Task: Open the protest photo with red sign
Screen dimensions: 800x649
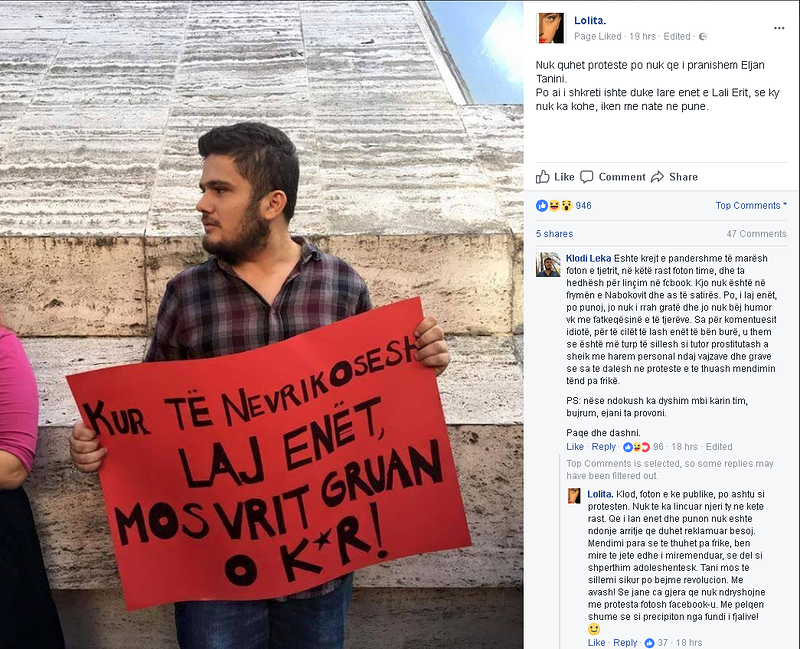Action: (x=262, y=324)
